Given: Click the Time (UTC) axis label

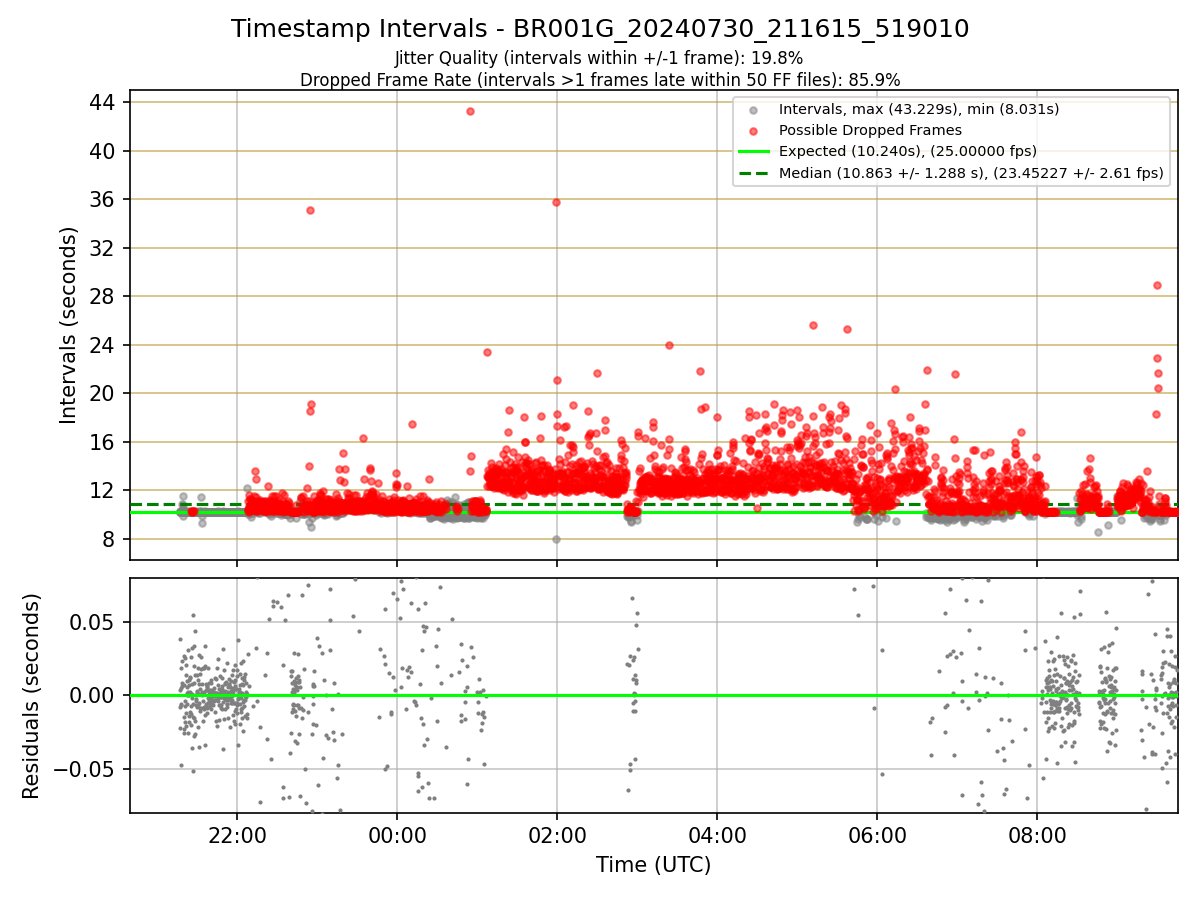Looking at the screenshot, I should [654, 865].
